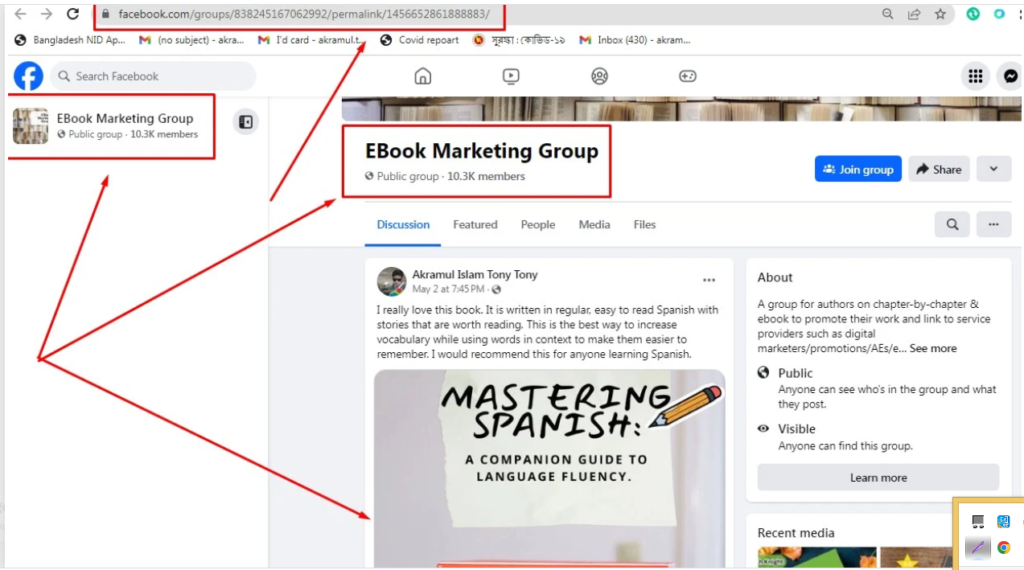Open the group's three-dot more options button
The width and height of the screenshot is (1024, 570).
point(993,225)
